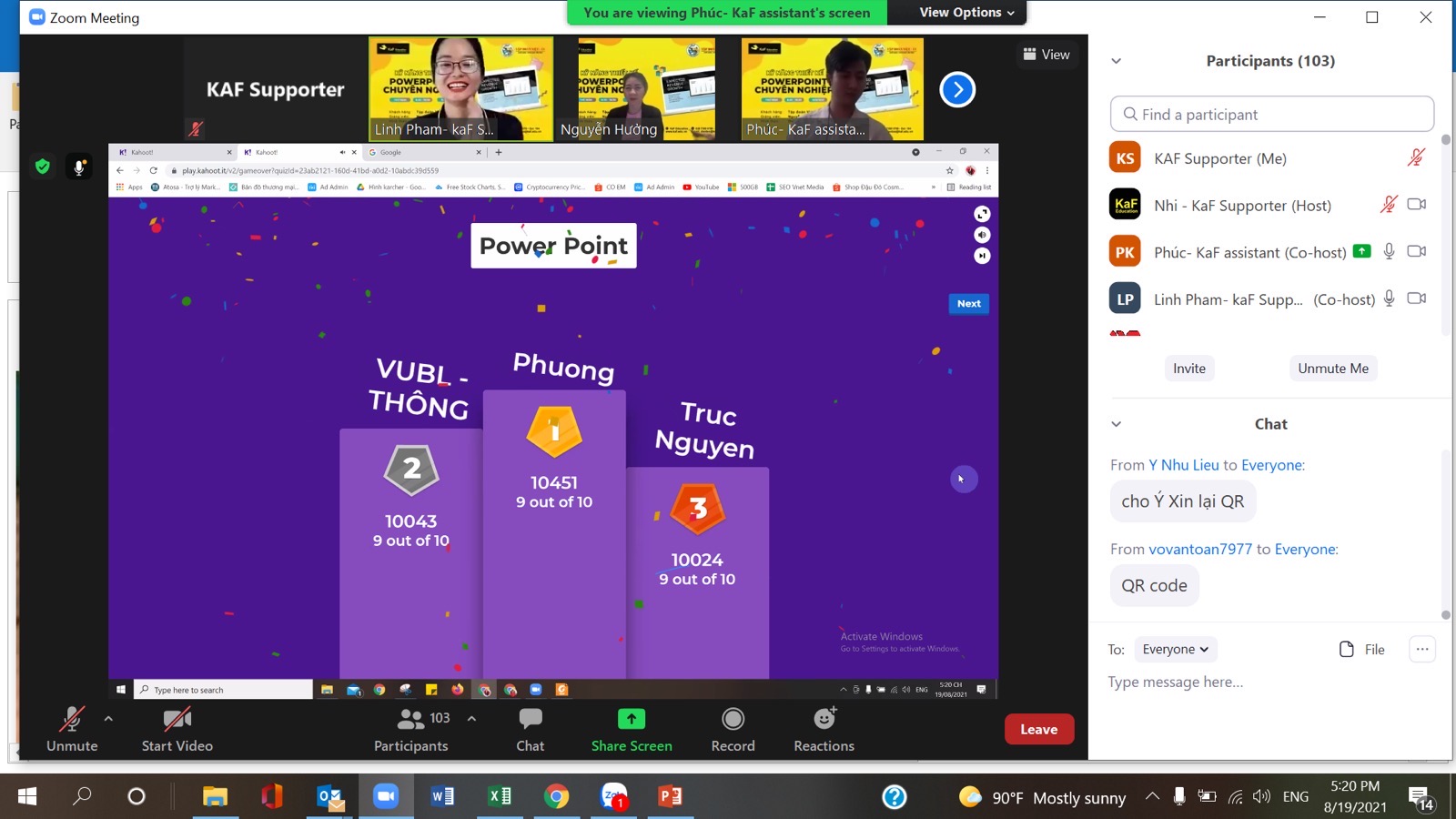1456x819 pixels.
Task: Toggle Start Video camera icon
Action: (177, 719)
